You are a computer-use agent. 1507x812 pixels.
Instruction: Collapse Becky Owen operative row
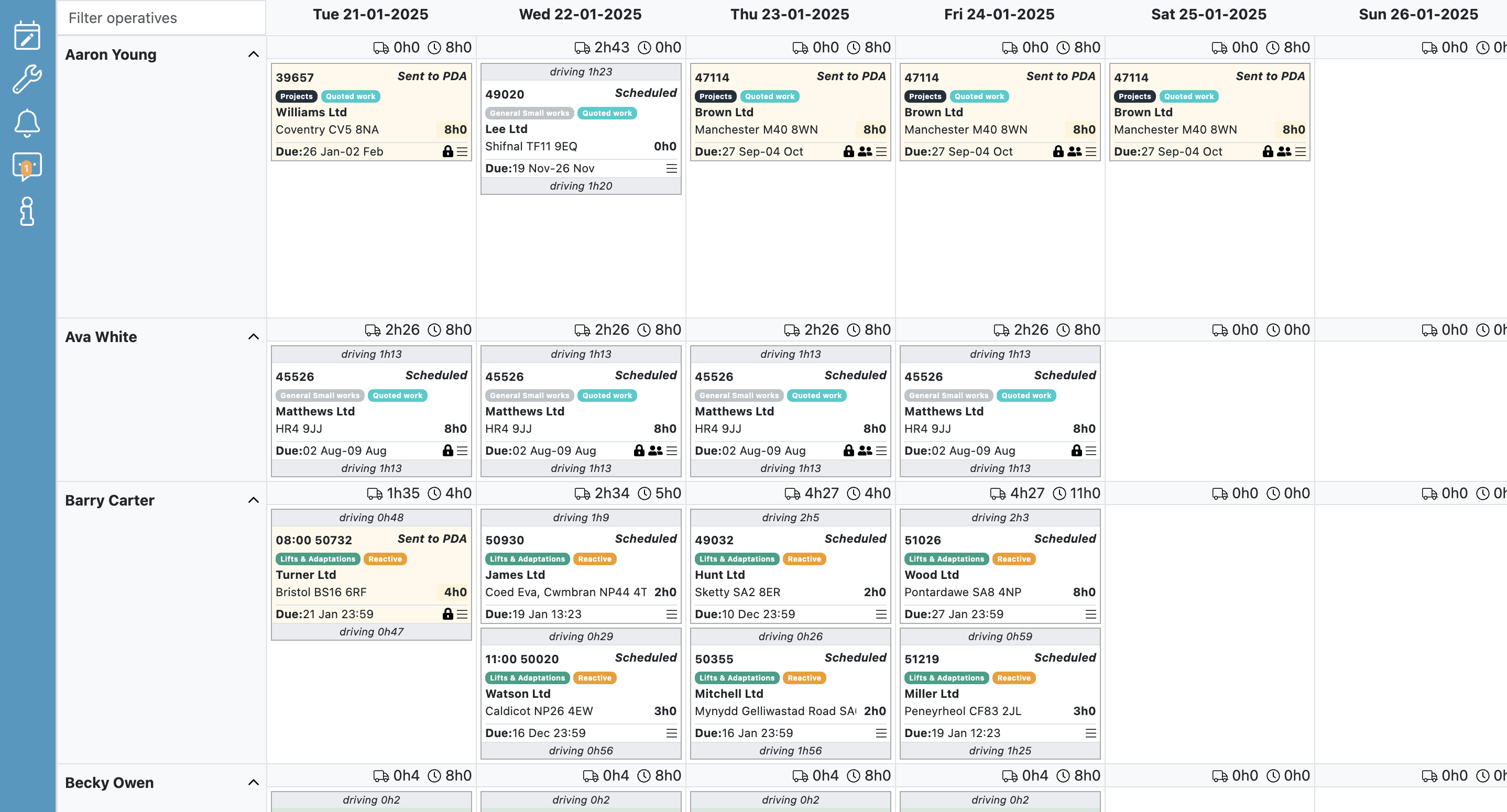[x=253, y=782]
